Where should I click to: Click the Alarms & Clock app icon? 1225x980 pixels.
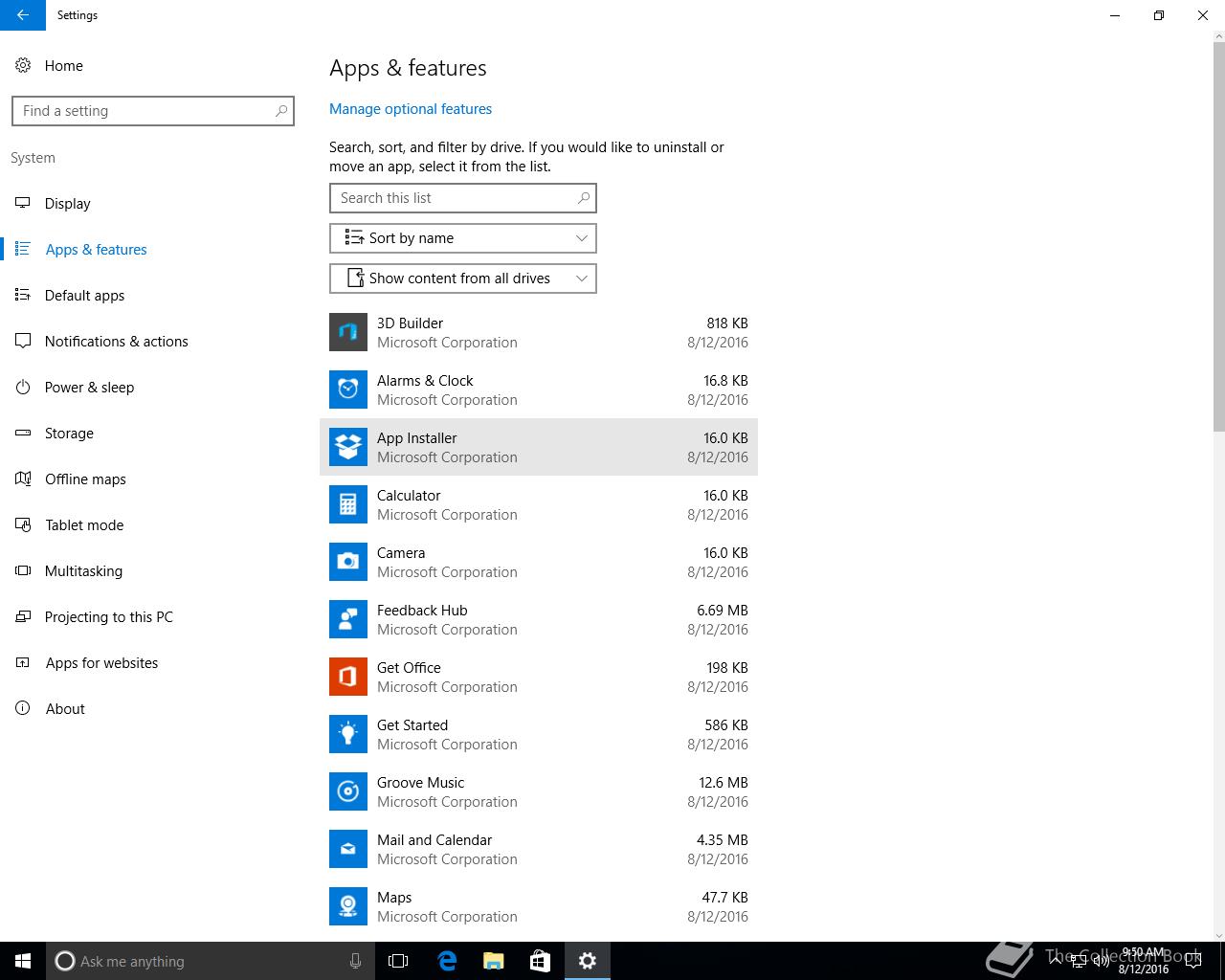click(x=348, y=390)
